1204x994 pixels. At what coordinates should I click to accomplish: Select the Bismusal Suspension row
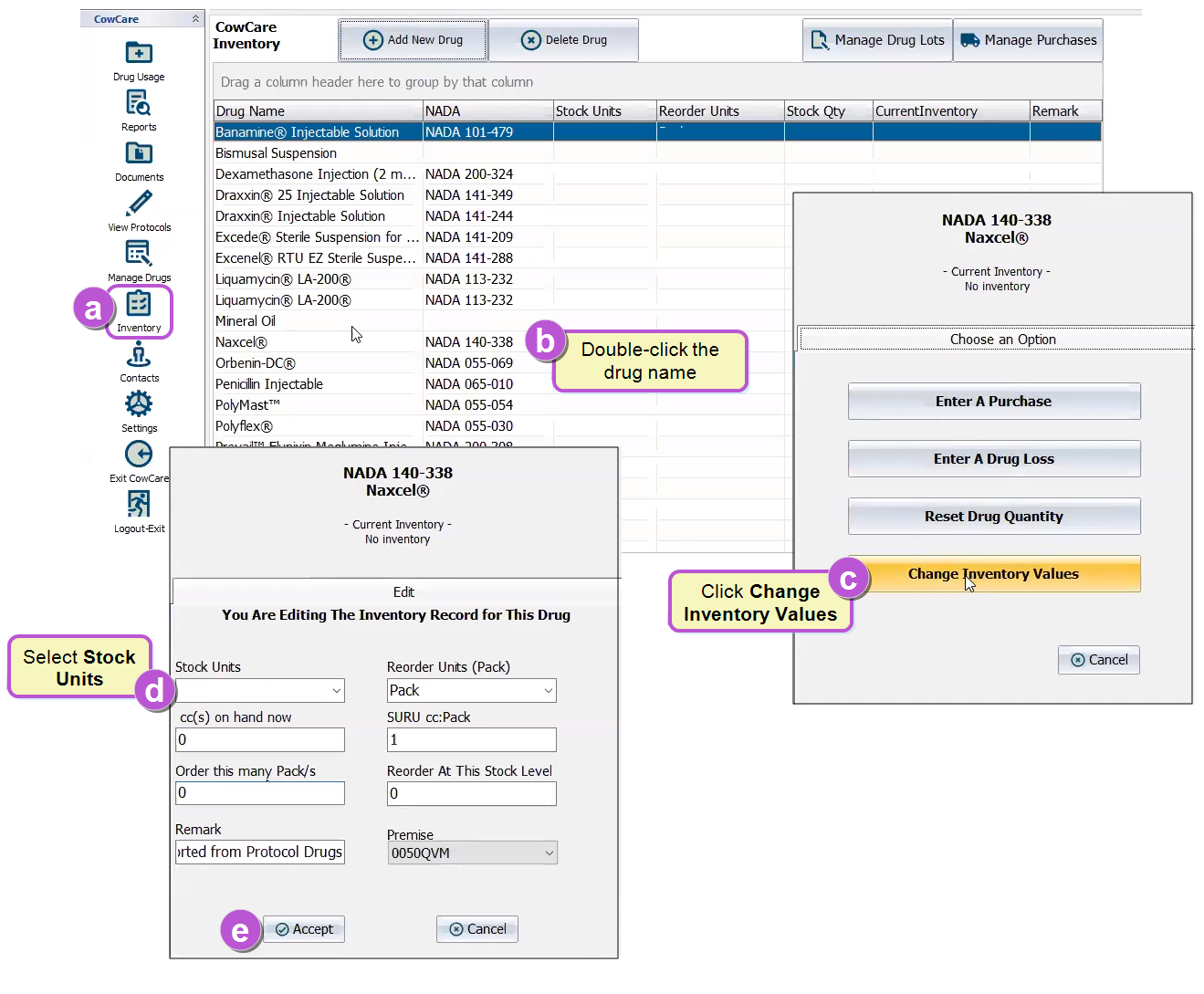pyautogui.click(x=657, y=153)
